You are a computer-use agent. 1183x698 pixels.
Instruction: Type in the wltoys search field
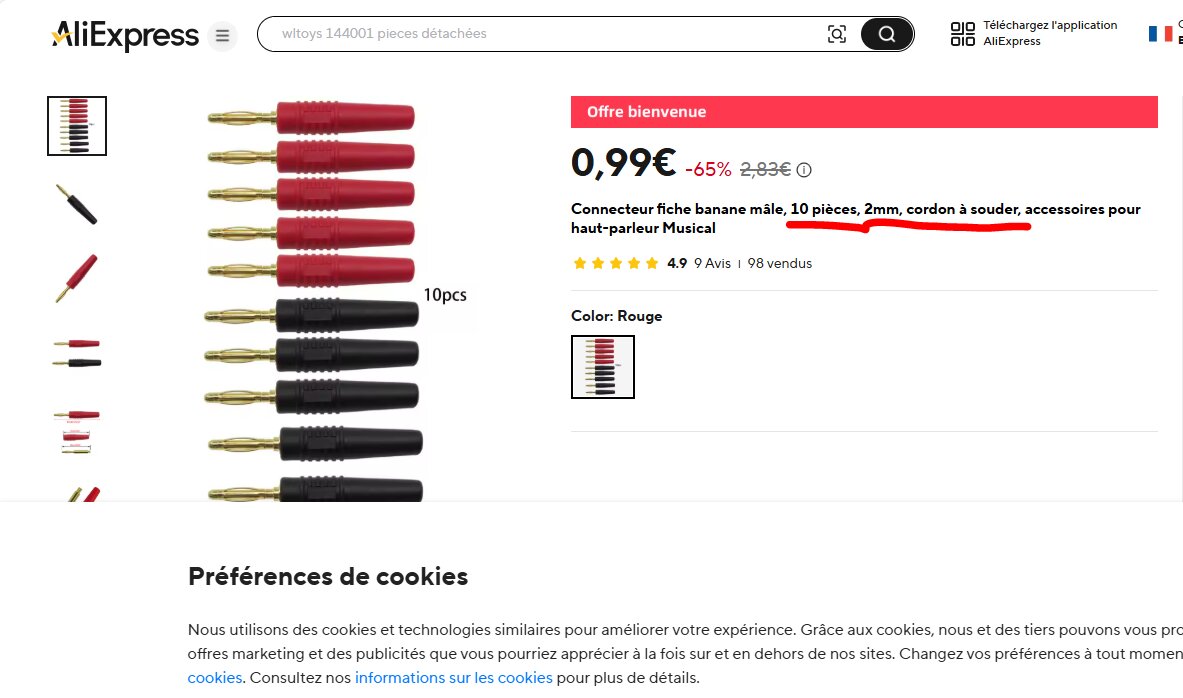(x=540, y=34)
